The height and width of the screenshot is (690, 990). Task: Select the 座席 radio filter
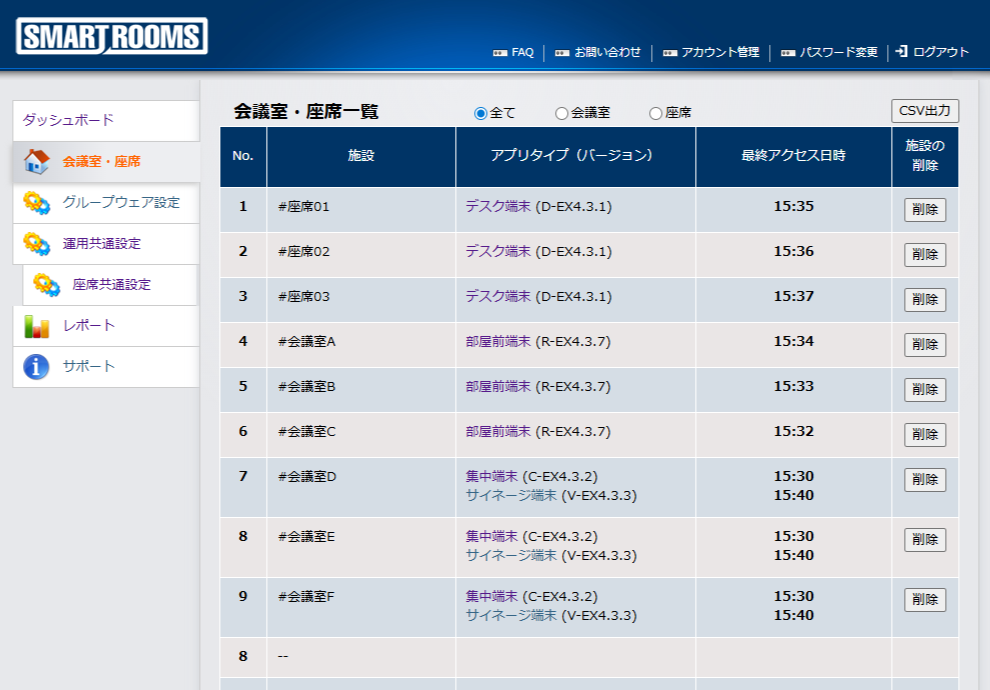[x=656, y=113]
